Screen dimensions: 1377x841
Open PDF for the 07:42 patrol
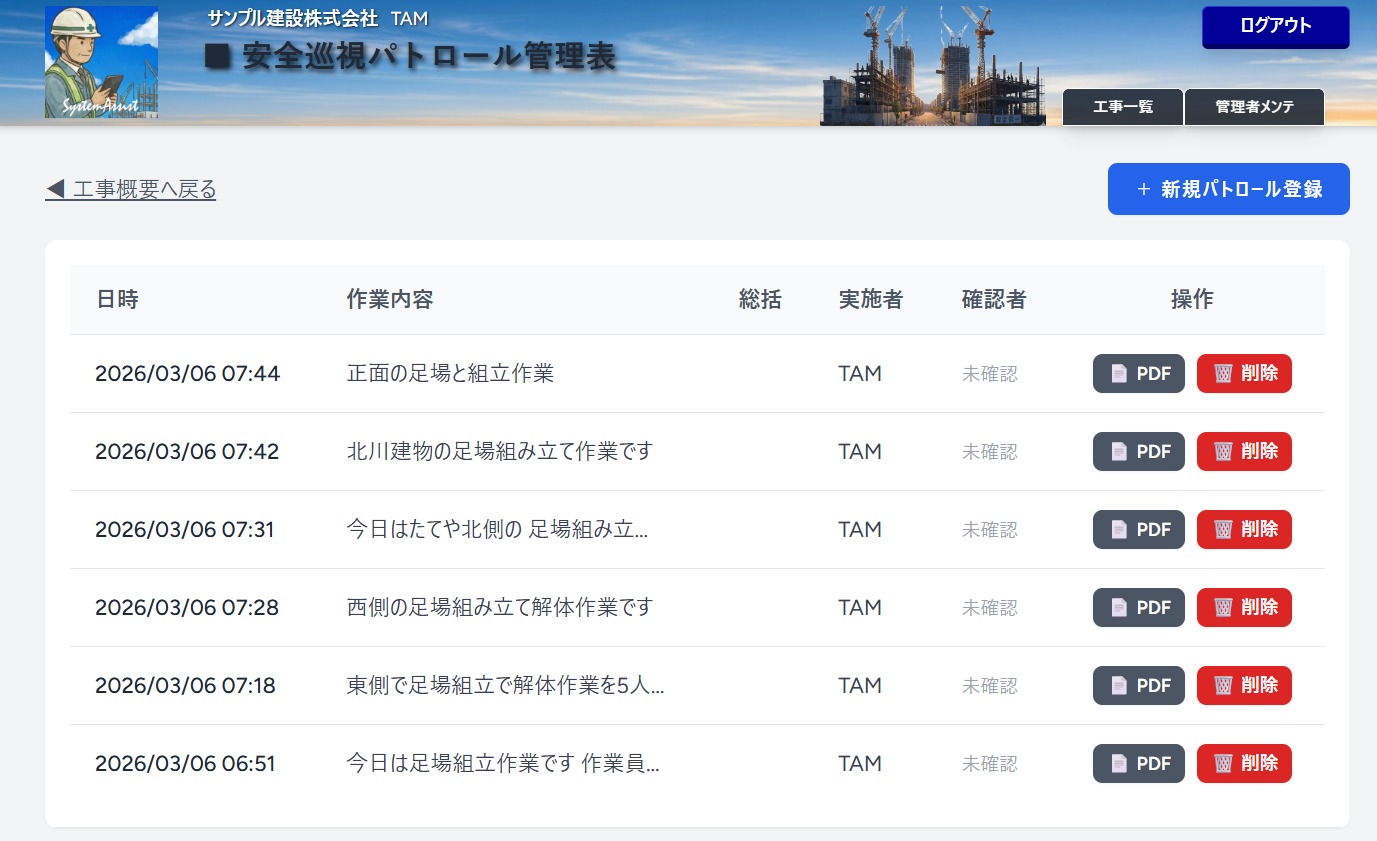click(1138, 451)
